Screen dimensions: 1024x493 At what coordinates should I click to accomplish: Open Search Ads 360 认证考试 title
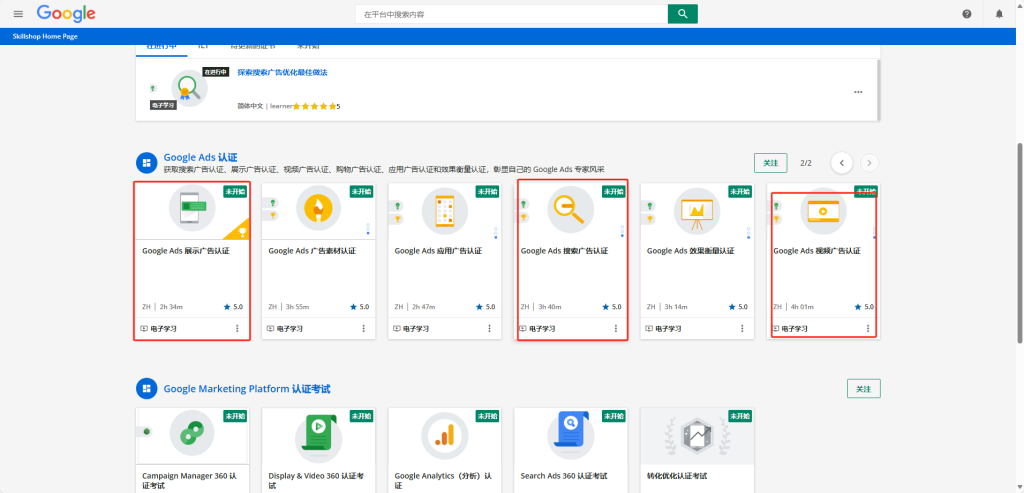tap(564, 476)
